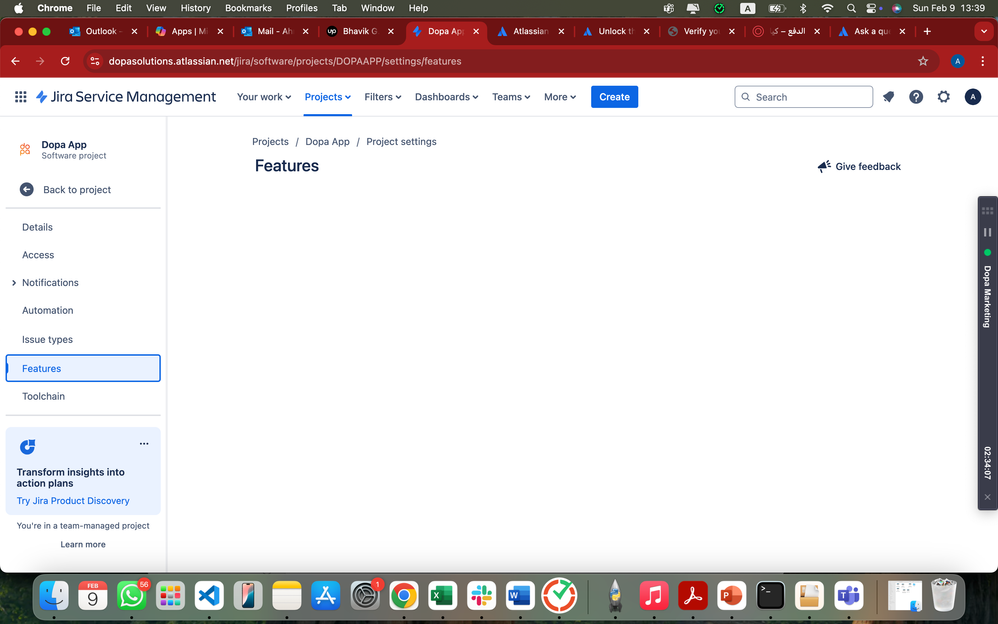Open the help question-mark icon
This screenshot has height=624, width=998.
pos(915,96)
